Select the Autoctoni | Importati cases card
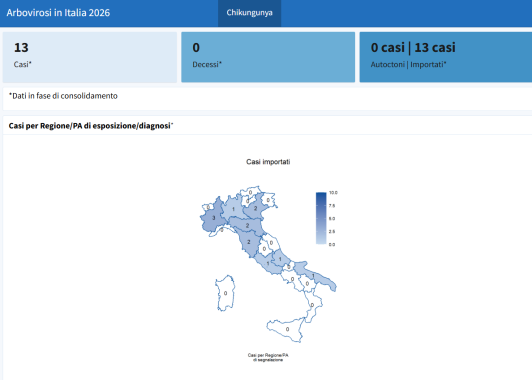Viewport: 532px width, 380px height. (446, 57)
